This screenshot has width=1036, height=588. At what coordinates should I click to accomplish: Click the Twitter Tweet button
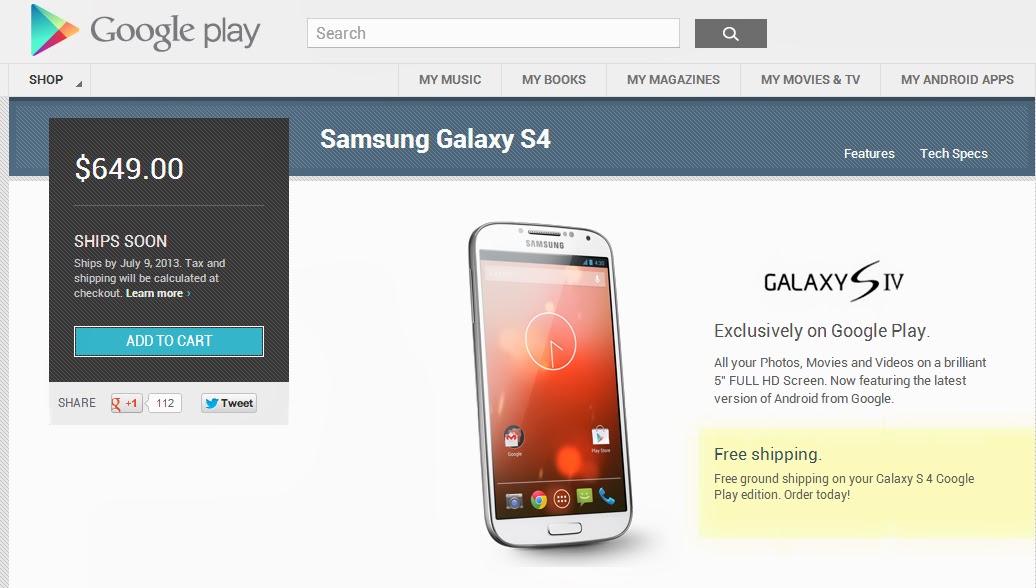coord(229,403)
